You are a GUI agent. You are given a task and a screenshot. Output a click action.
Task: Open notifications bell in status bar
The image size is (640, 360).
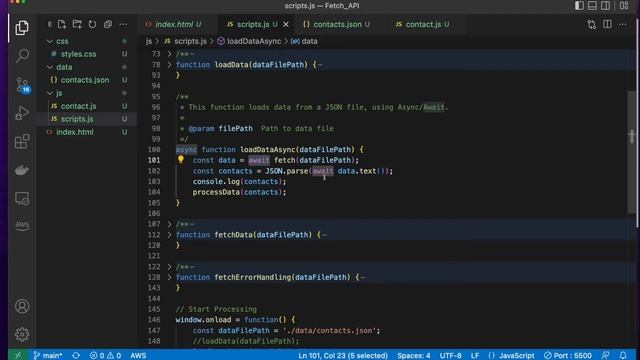(623, 355)
